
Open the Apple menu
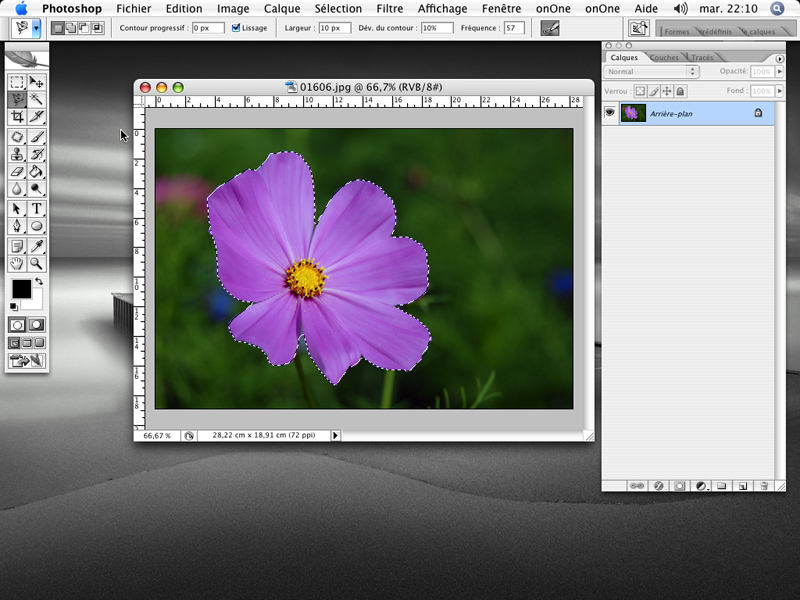pyautogui.click(x=21, y=8)
